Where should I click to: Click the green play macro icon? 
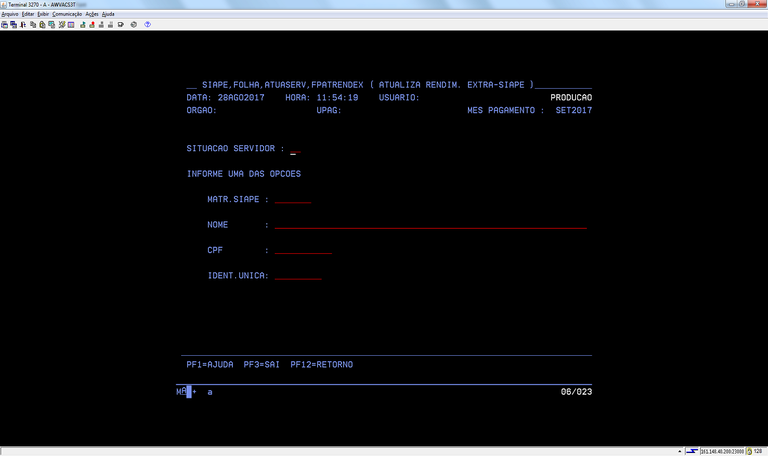pyautogui.click(x=83, y=24)
